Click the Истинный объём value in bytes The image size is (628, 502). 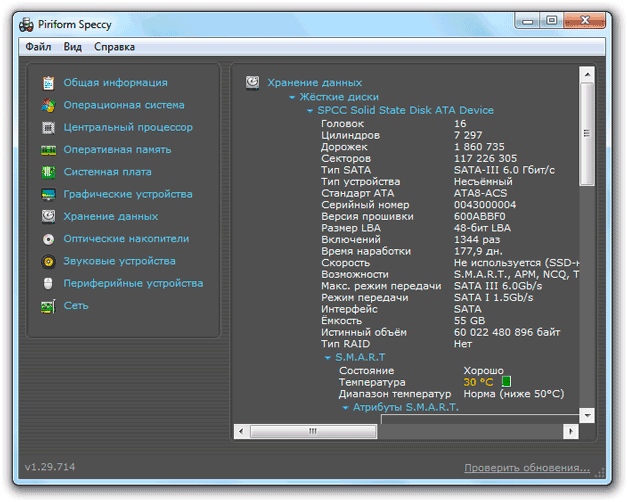507,333
